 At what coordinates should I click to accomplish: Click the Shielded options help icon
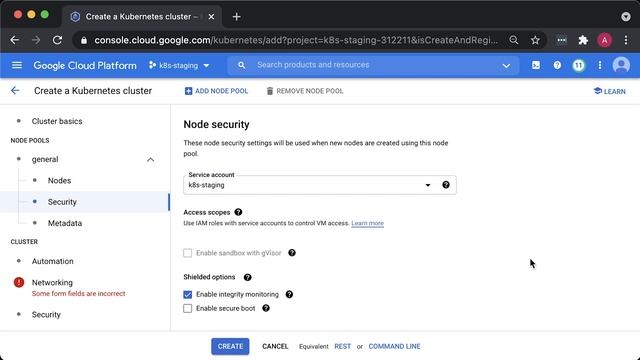pyautogui.click(x=247, y=277)
